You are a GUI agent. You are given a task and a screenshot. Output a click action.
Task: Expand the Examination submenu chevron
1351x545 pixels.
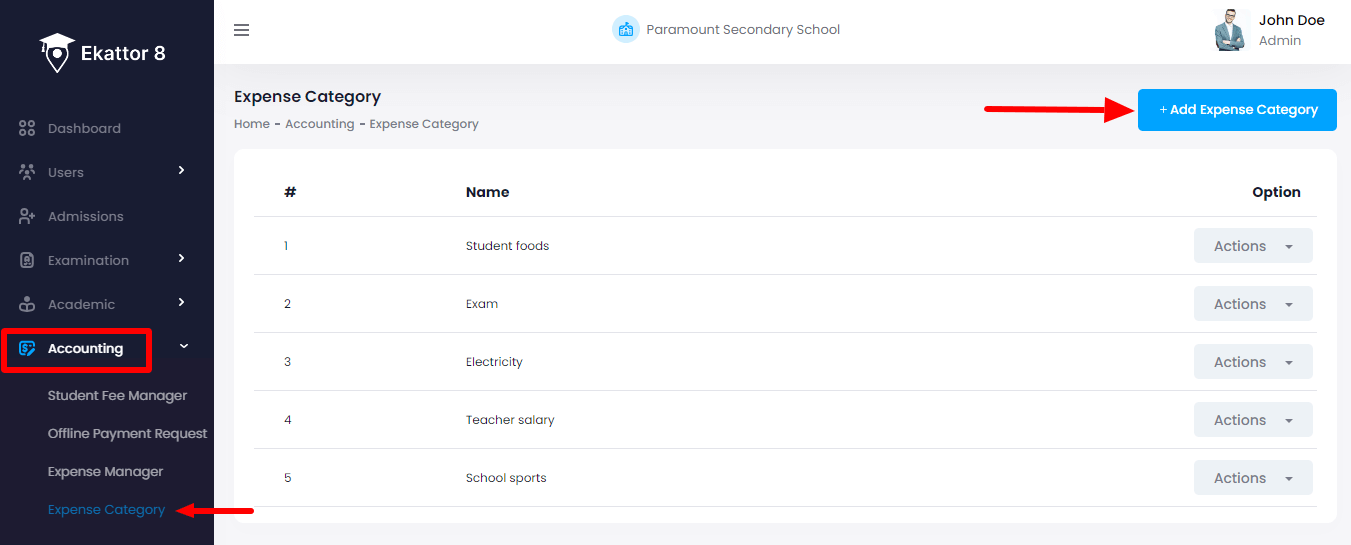coord(181,259)
